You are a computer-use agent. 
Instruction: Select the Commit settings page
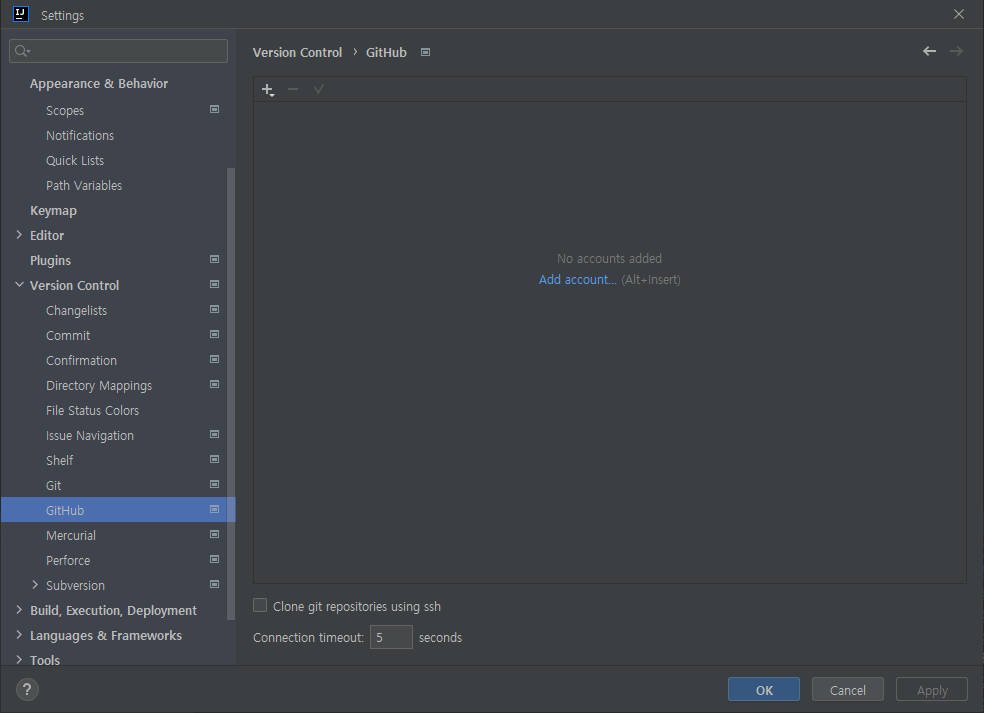(68, 336)
